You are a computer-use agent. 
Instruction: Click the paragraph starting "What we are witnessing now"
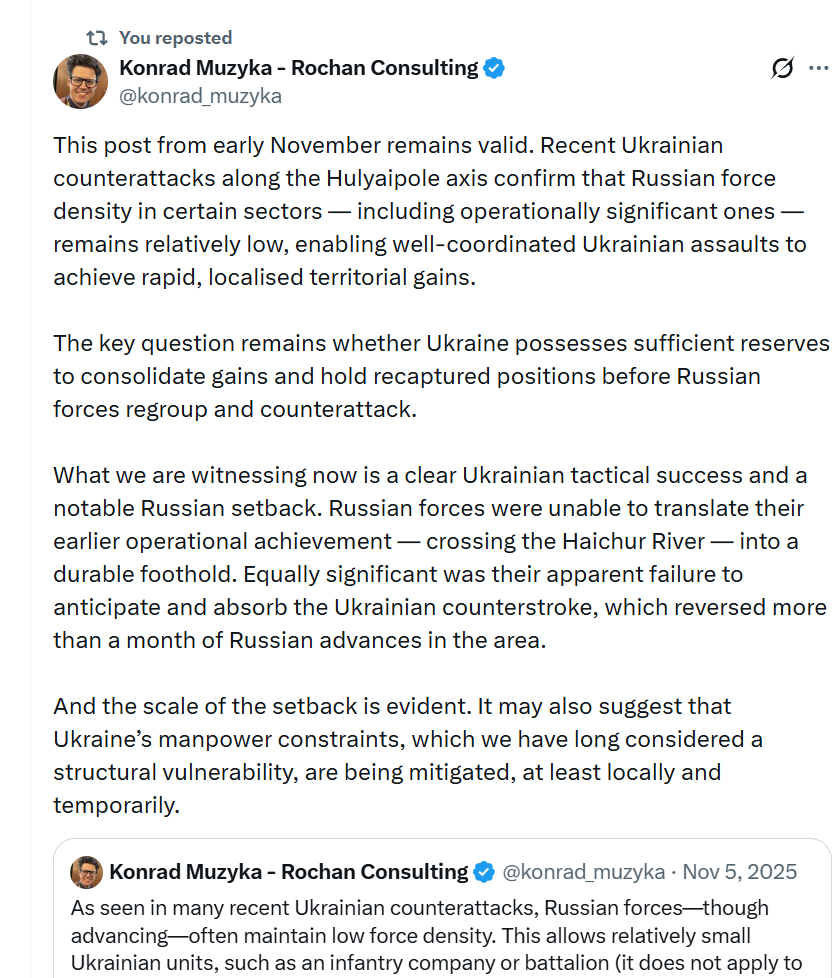(x=440, y=557)
